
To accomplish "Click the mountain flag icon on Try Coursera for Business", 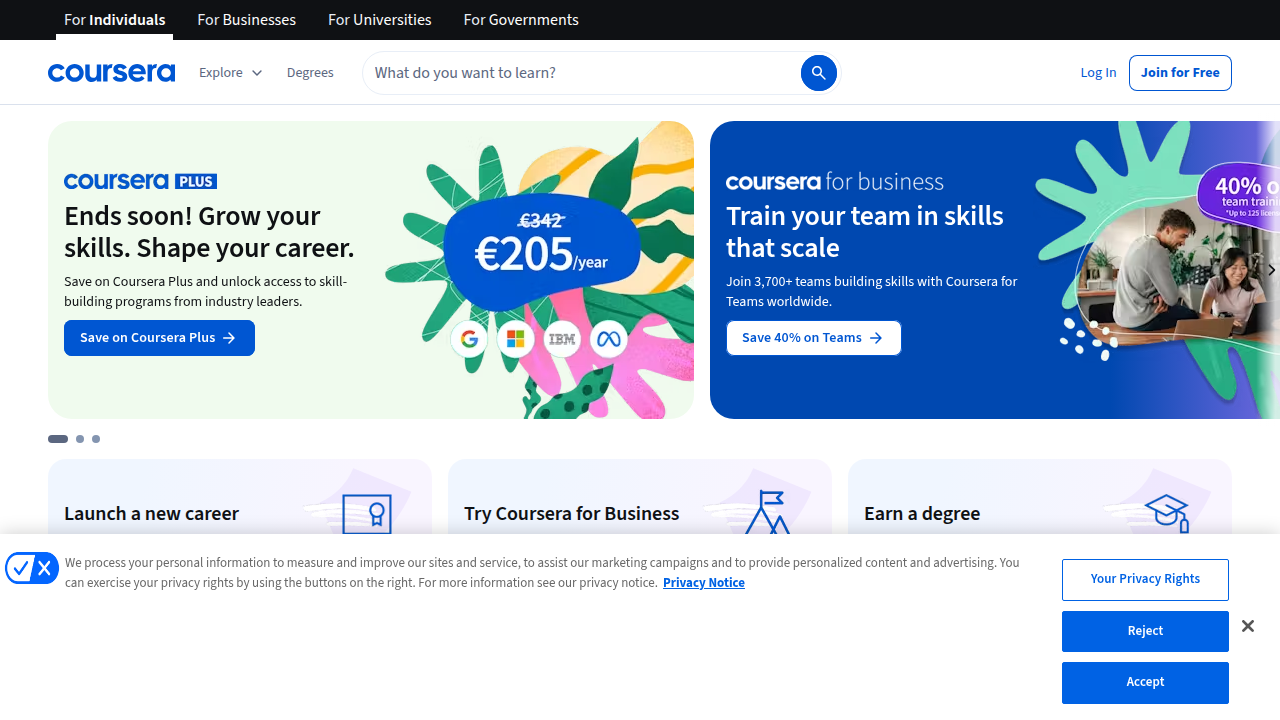I will 767,512.
